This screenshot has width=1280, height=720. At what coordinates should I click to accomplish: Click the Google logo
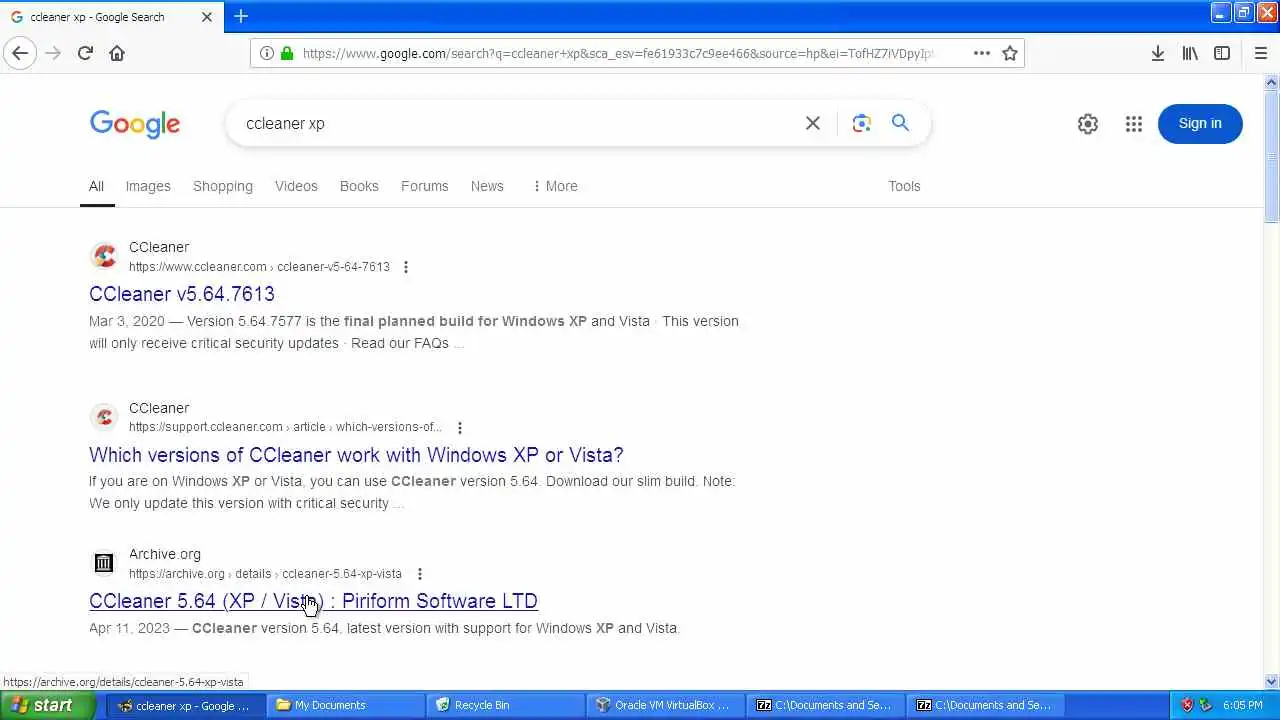[135, 124]
